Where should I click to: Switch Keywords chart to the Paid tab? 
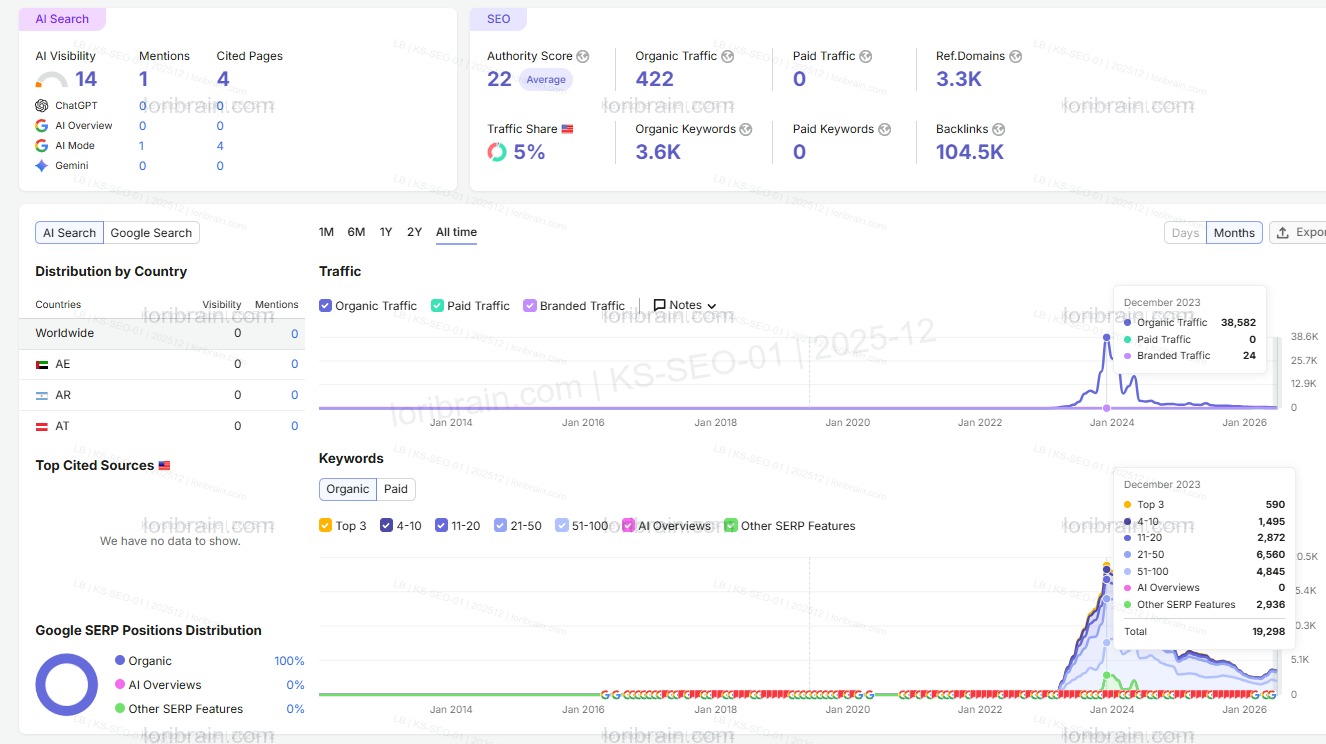pos(396,489)
